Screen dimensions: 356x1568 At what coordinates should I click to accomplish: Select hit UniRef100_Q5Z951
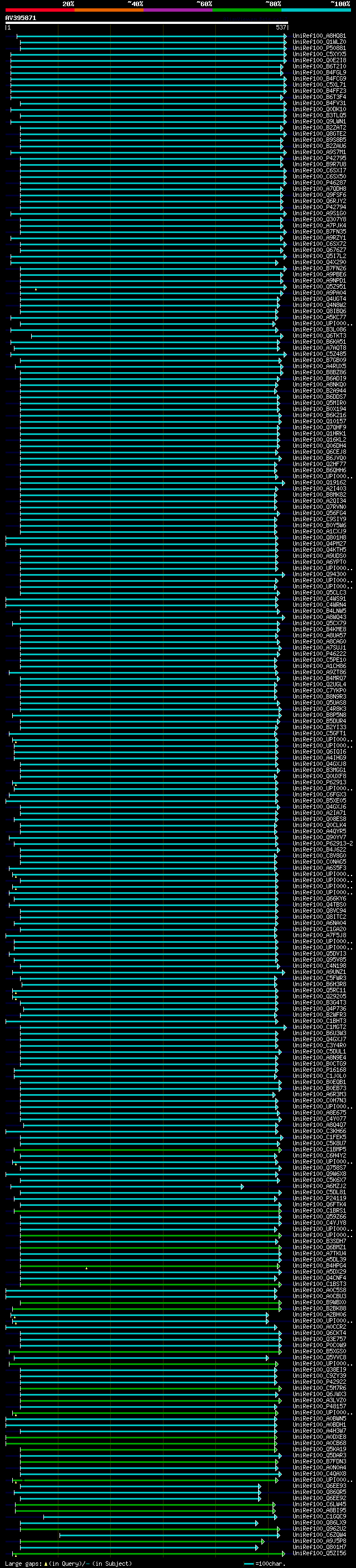tap(319, 286)
